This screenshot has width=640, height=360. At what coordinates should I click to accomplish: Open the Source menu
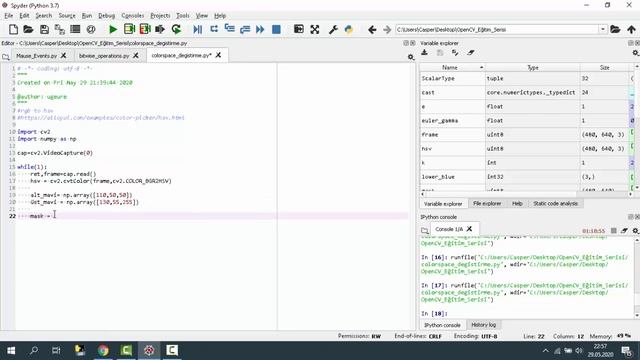(67, 16)
